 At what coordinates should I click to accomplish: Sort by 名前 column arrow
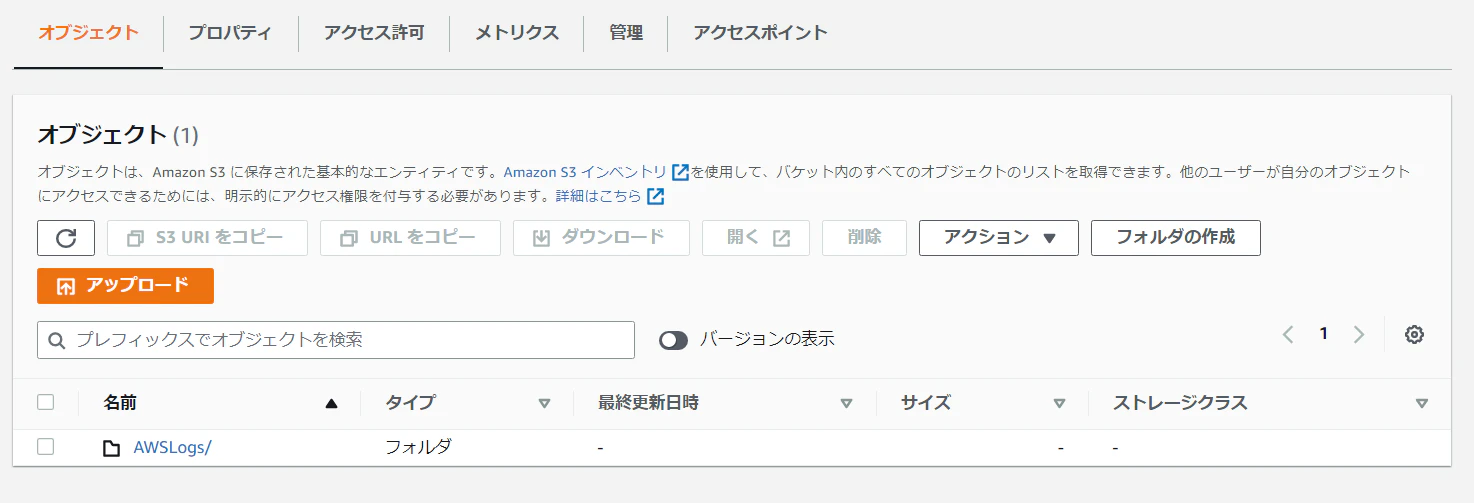(332, 404)
